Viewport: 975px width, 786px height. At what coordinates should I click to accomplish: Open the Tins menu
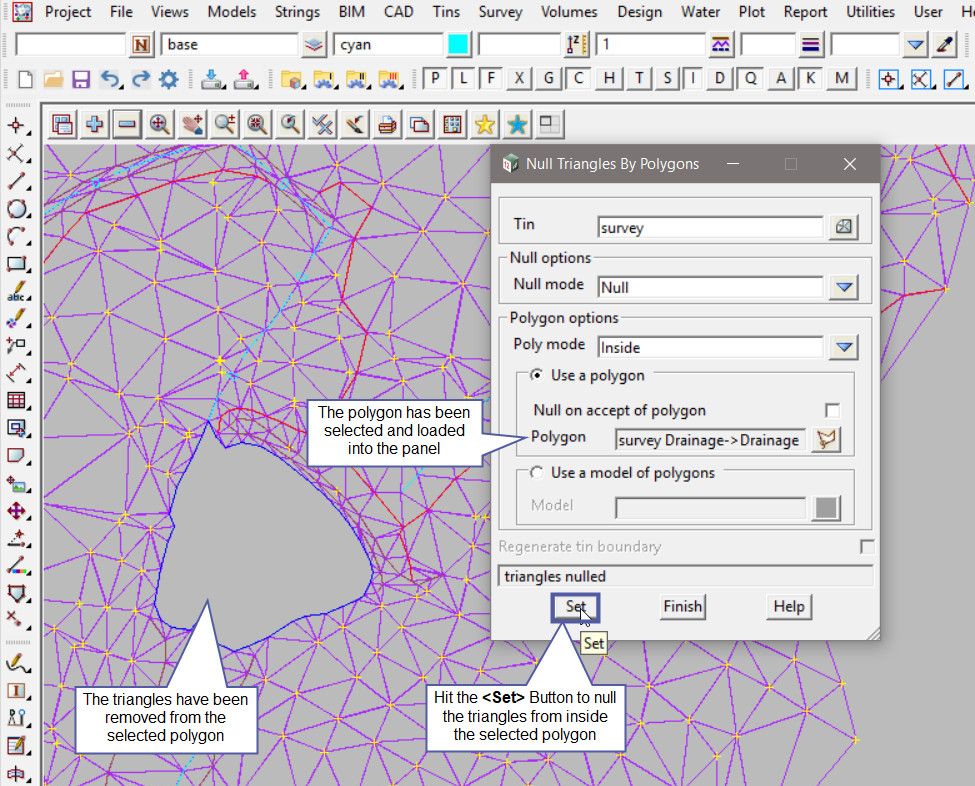tap(446, 12)
